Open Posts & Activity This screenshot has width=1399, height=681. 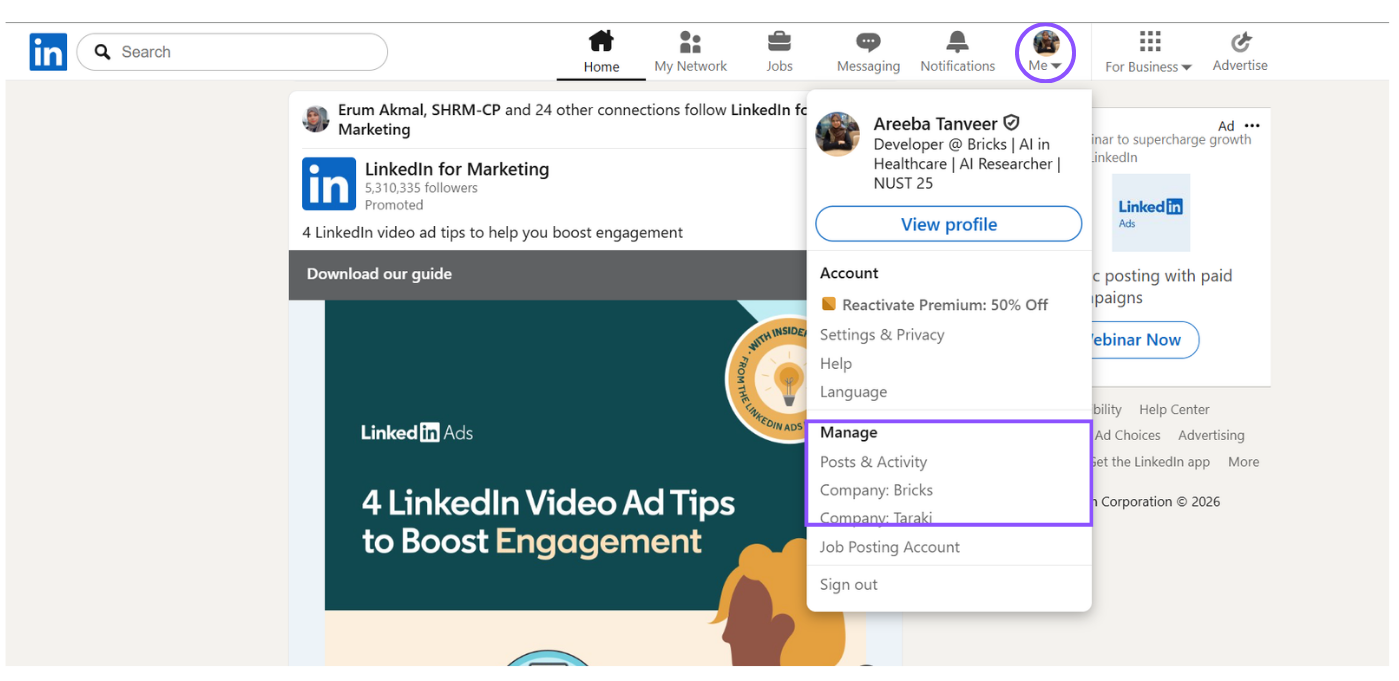point(873,462)
